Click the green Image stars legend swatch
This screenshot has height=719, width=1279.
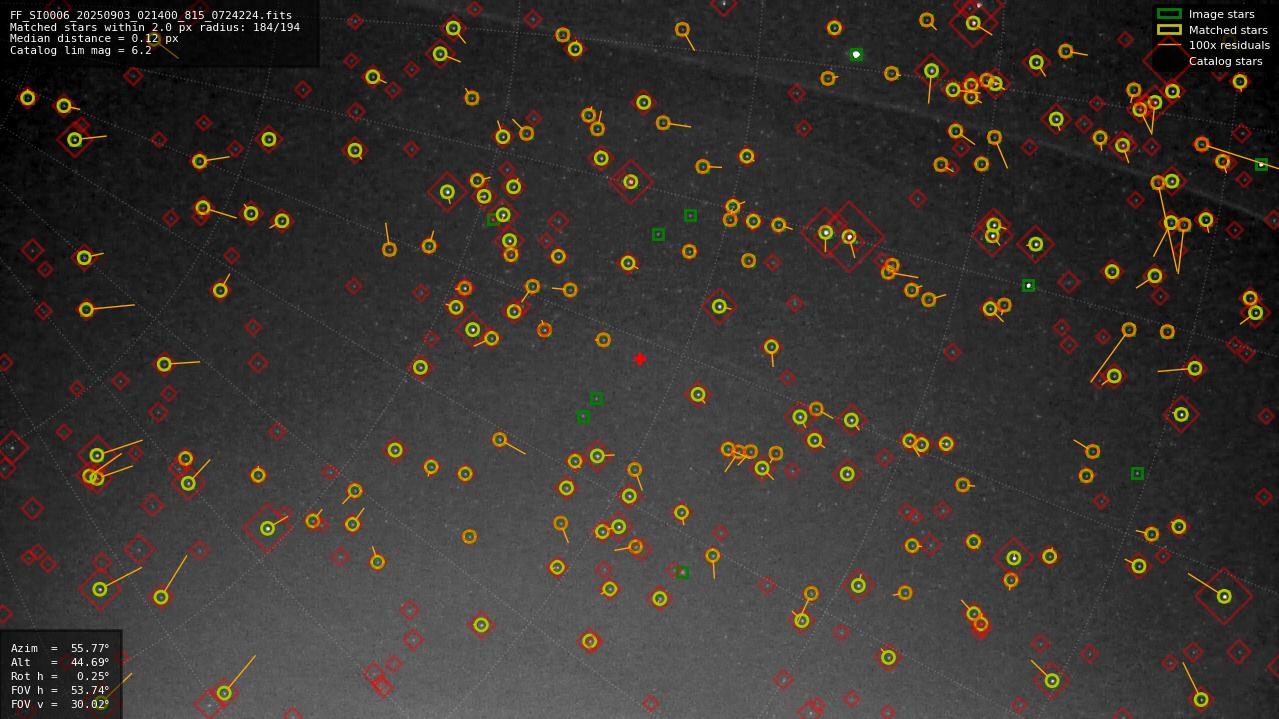(x=1169, y=14)
